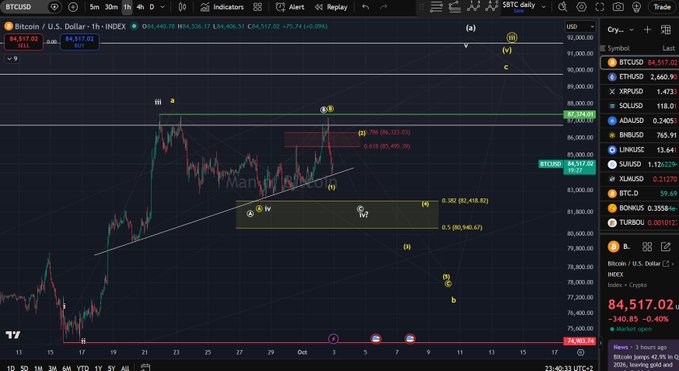Create an Alert
This screenshot has width=679, height=371.
[x=290, y=7]
